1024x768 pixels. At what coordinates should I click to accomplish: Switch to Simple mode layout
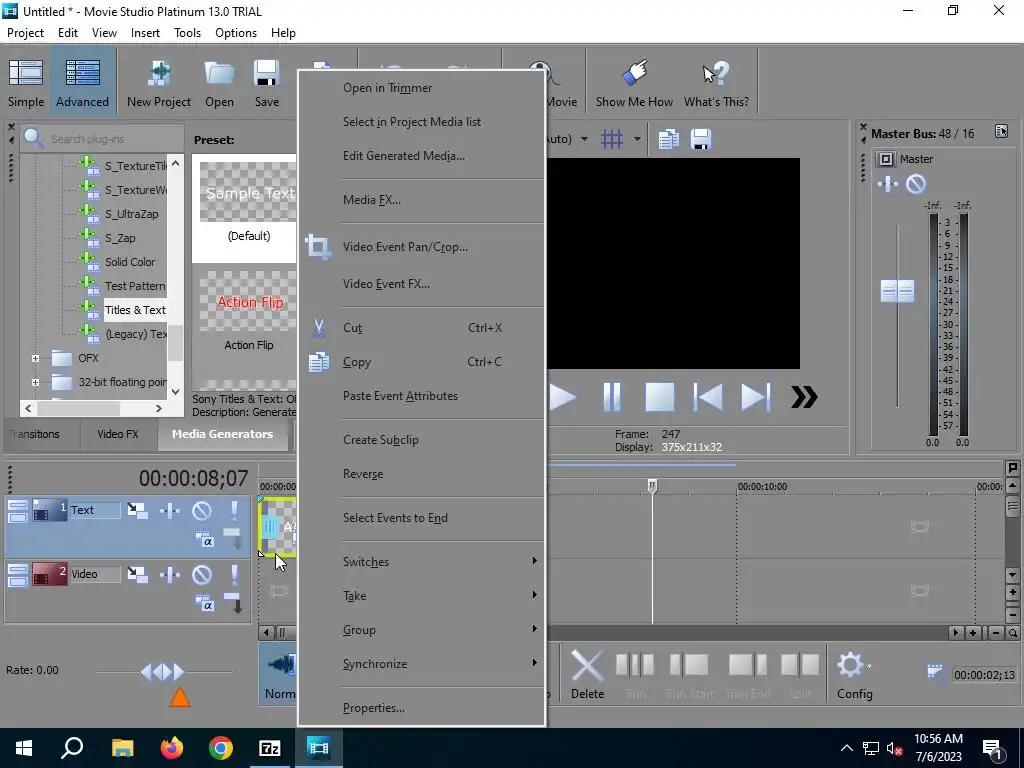[26, 84]
